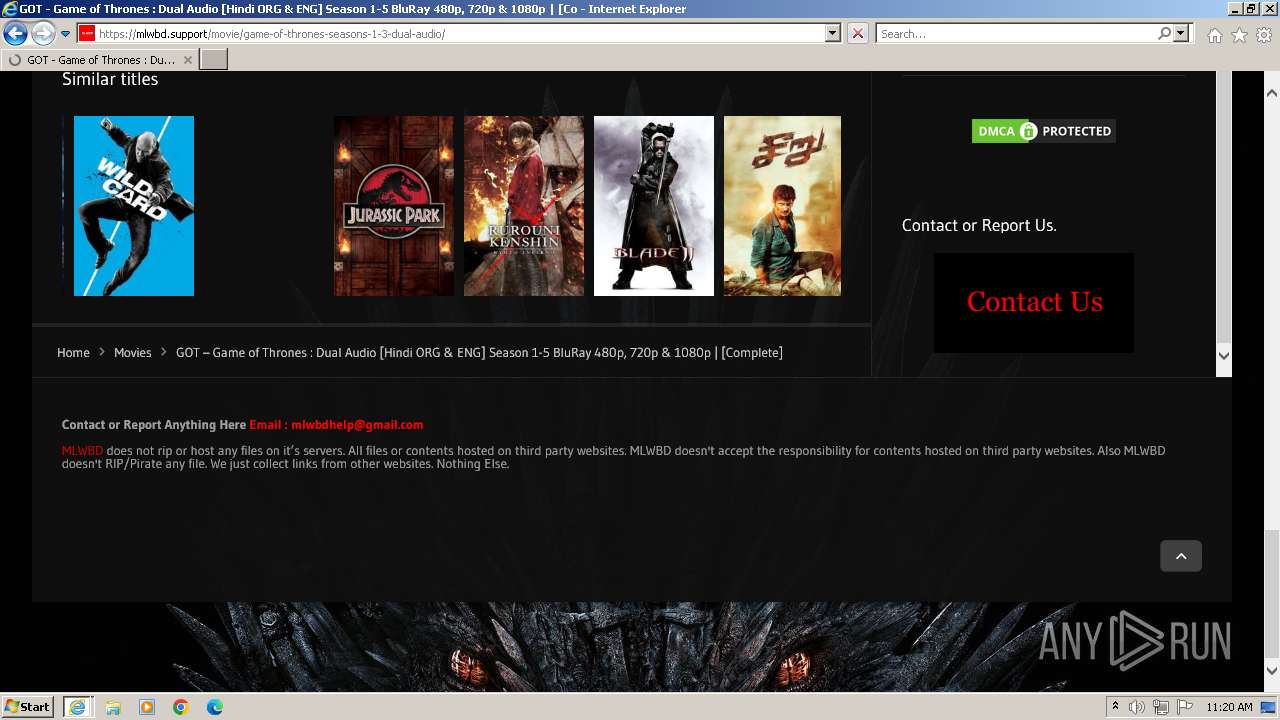Screen dimensions: 1280x720
Task: Click the DMCA Protected badge
Action: 1043,131
